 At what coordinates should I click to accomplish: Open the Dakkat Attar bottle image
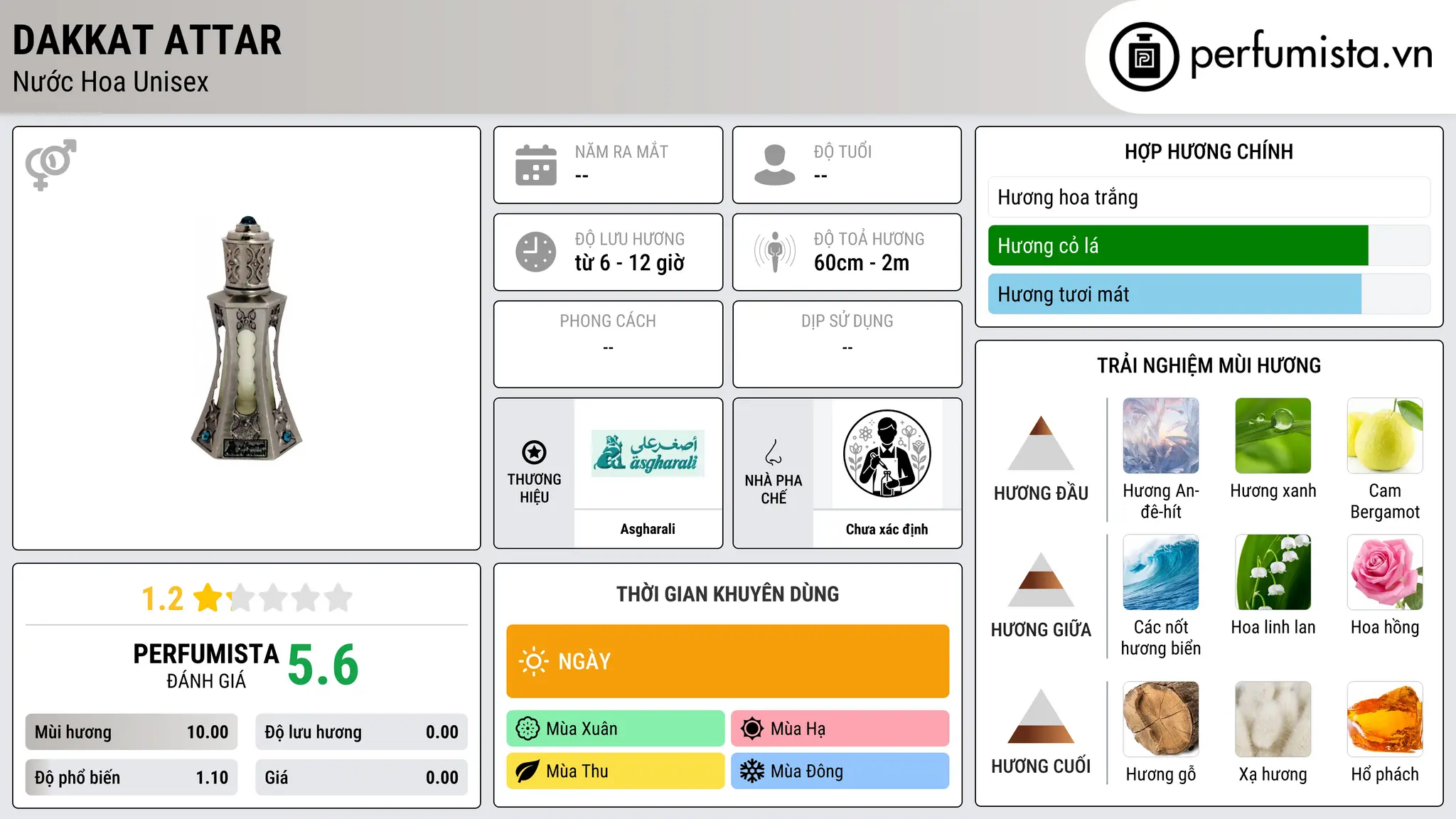pos(246,338)
